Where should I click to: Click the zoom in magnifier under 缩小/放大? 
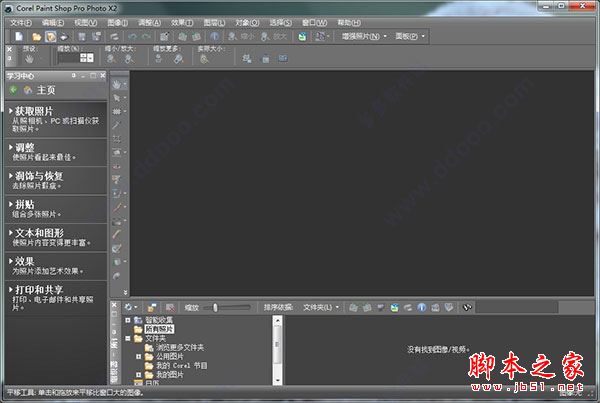129,59
